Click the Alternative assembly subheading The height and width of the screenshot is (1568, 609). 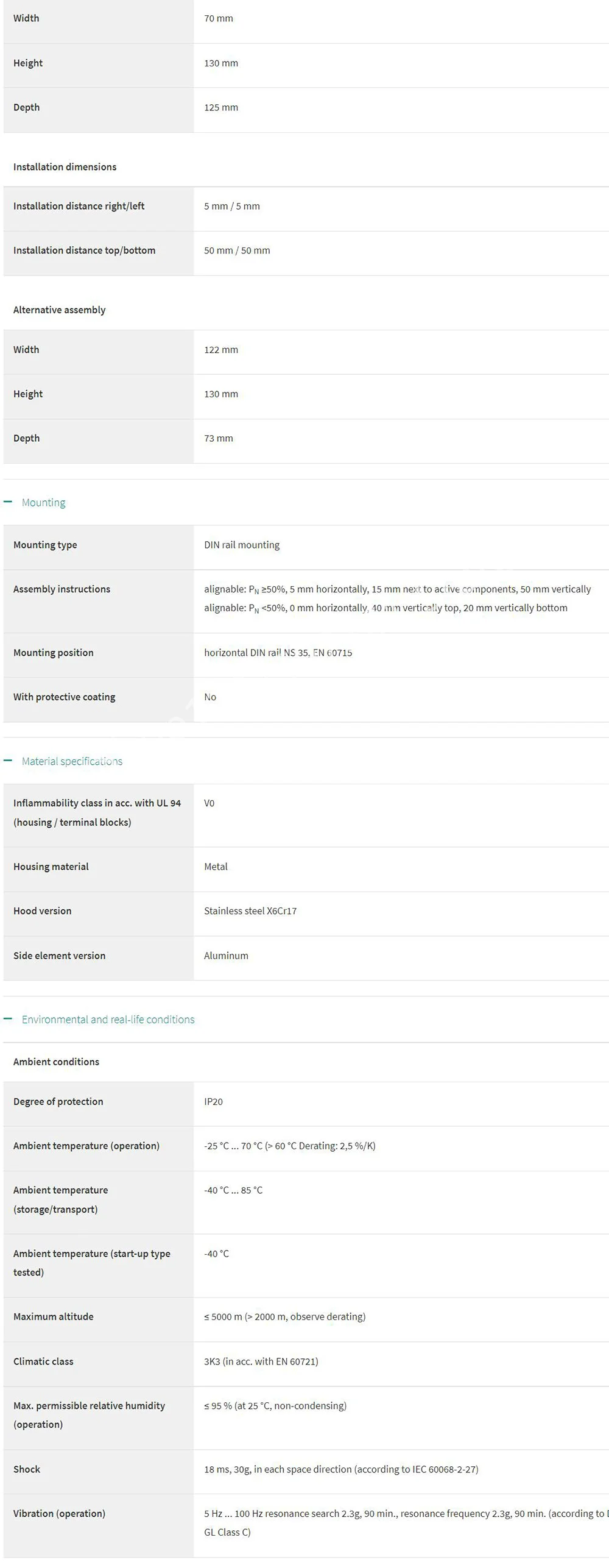(59, 310)
